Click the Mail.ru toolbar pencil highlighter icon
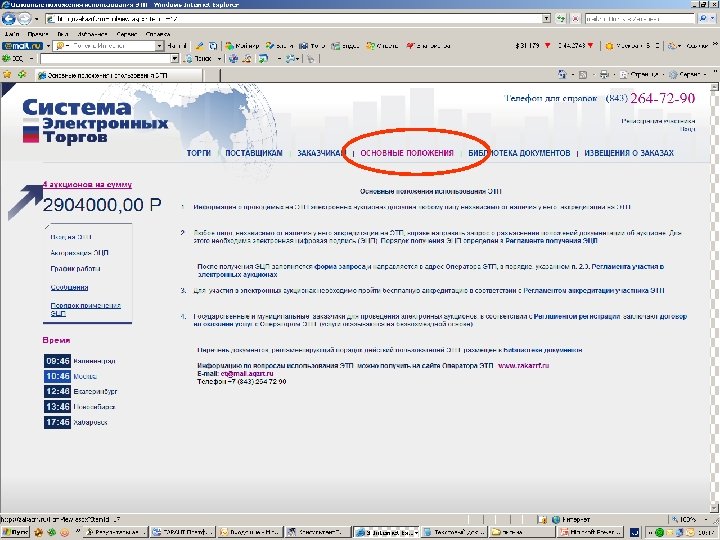720x540 pixels. click(x=199, y=46)
